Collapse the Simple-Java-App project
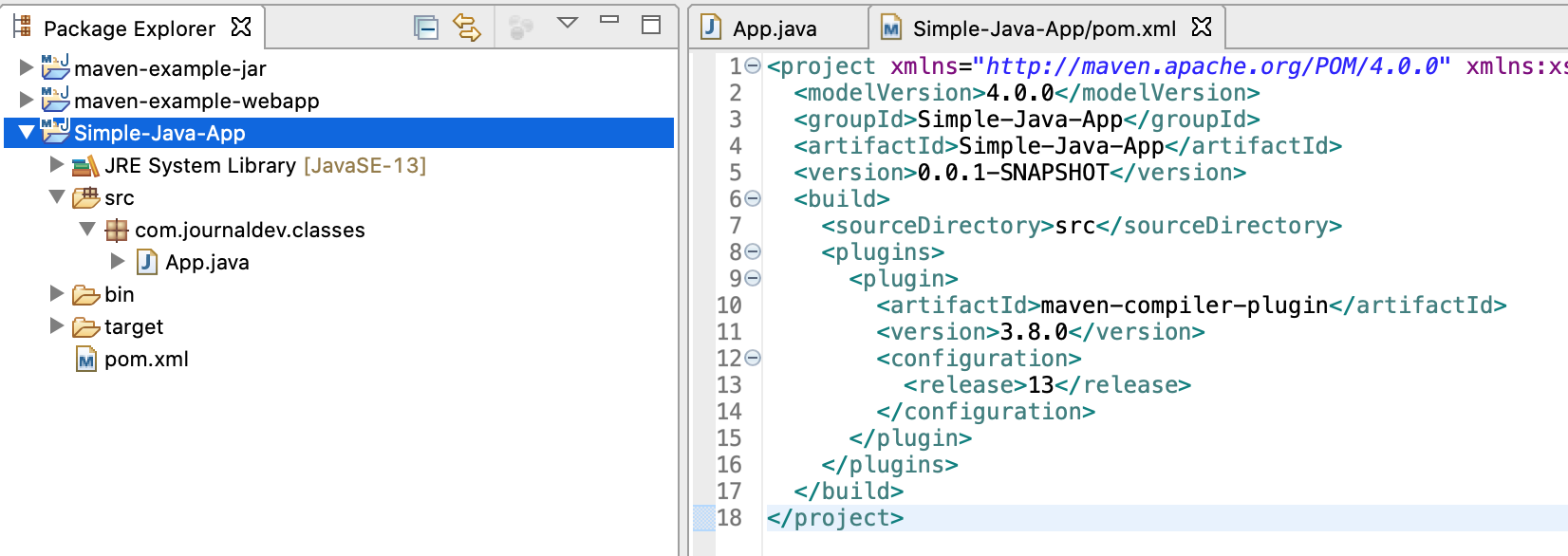 [x=27, y=133]
